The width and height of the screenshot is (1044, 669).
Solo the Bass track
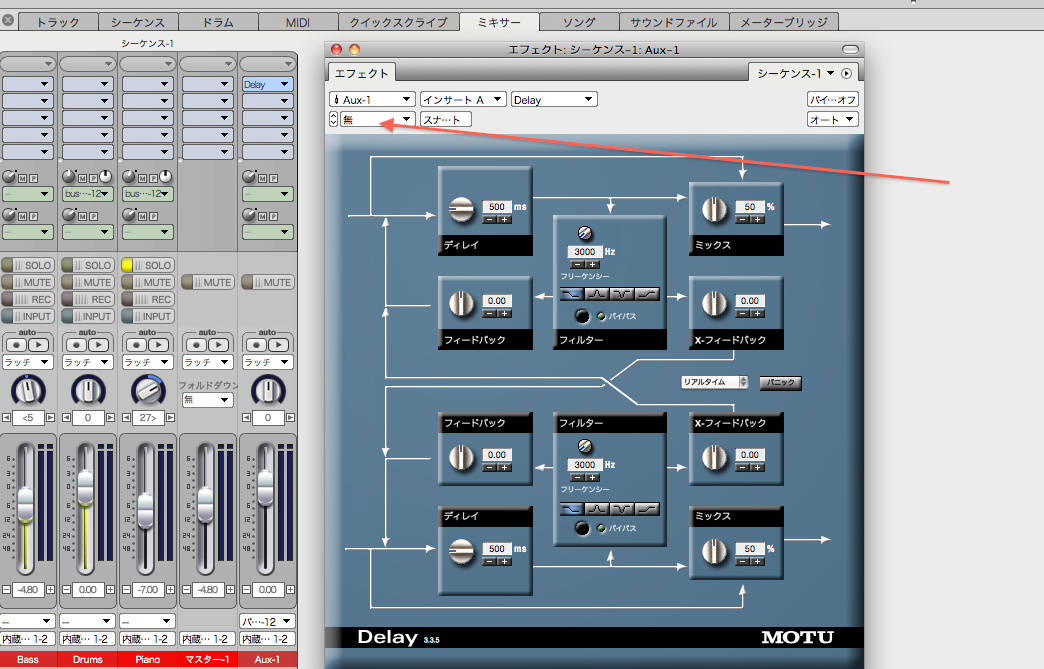(x=28, y=265)
